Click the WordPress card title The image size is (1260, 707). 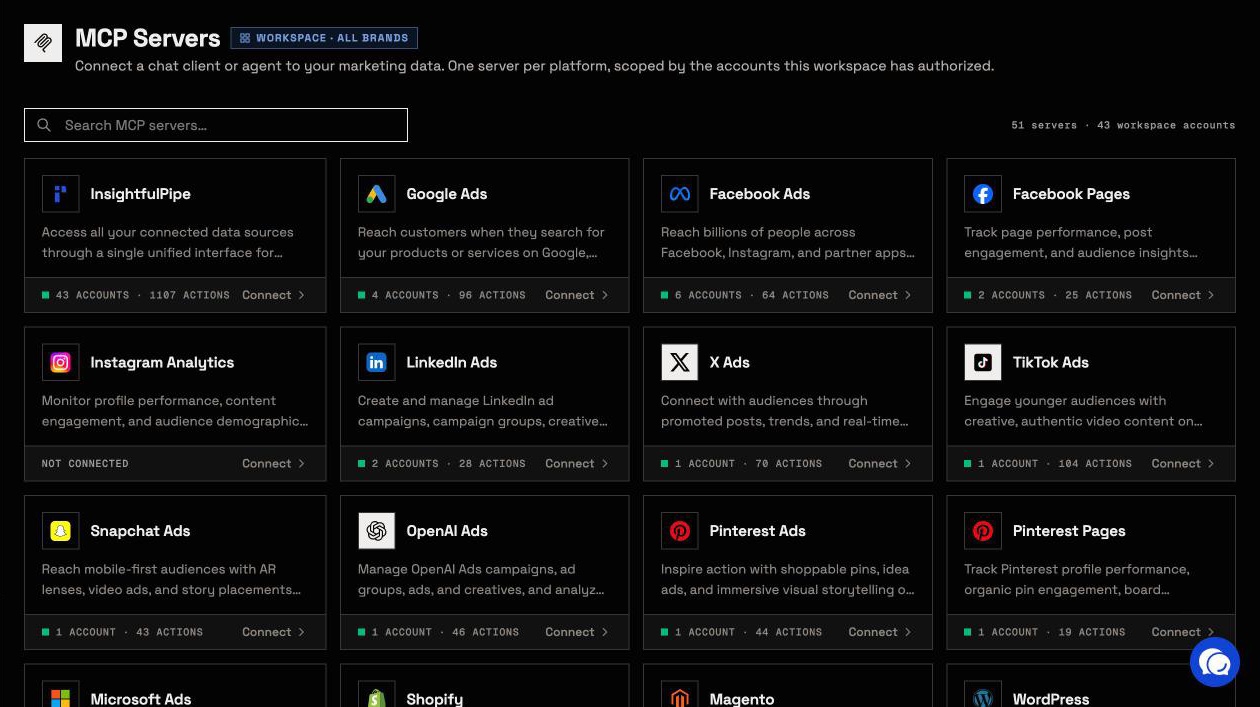click(1050, 699)
